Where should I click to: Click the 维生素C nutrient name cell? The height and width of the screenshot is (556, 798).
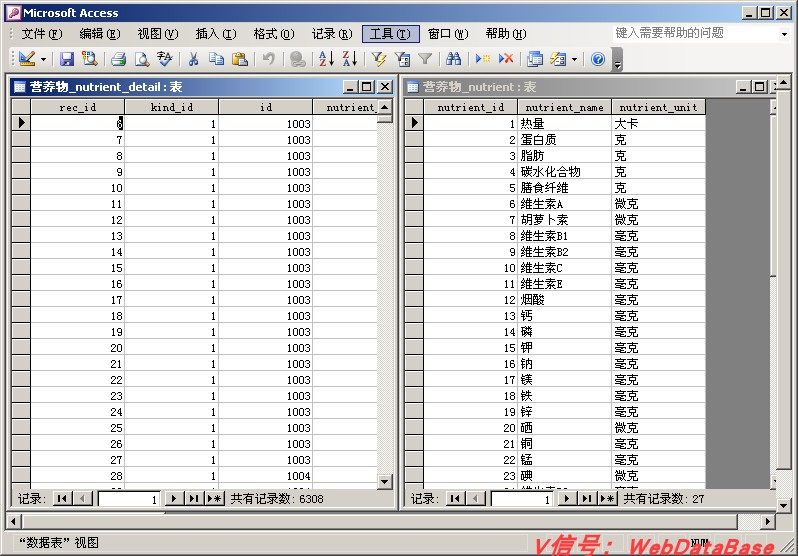point(564,268)
